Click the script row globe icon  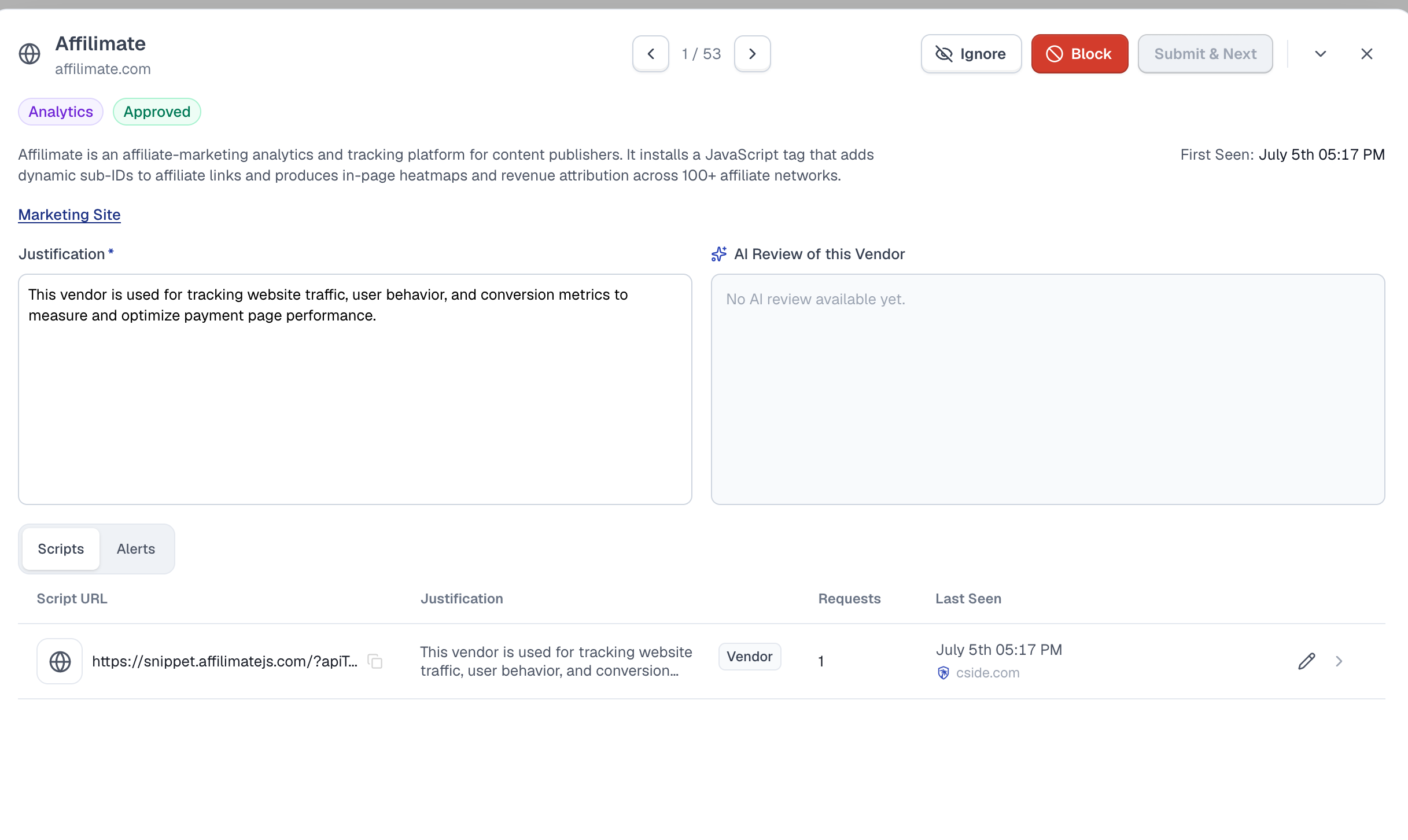[60, 661]
